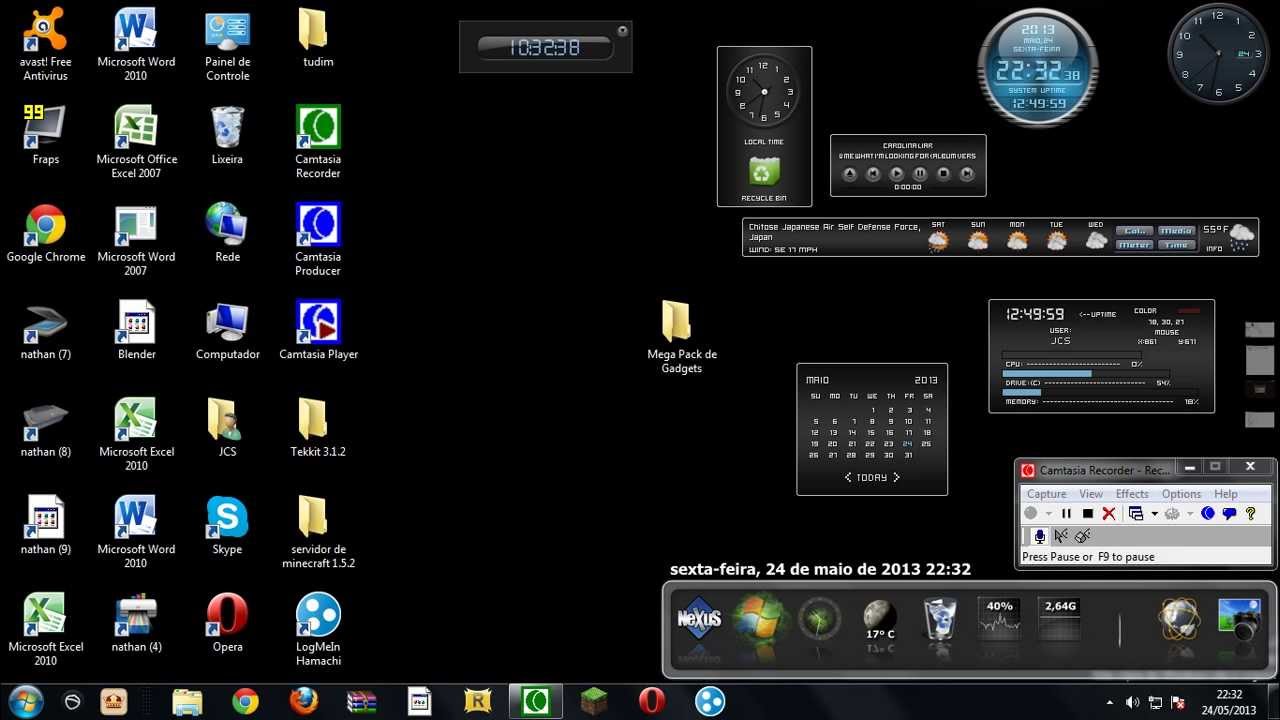Select the Mega Pack de Gadgets folder
This screenshot has width=1280, height=720.
pyautogui.click(x=681, y=337)
